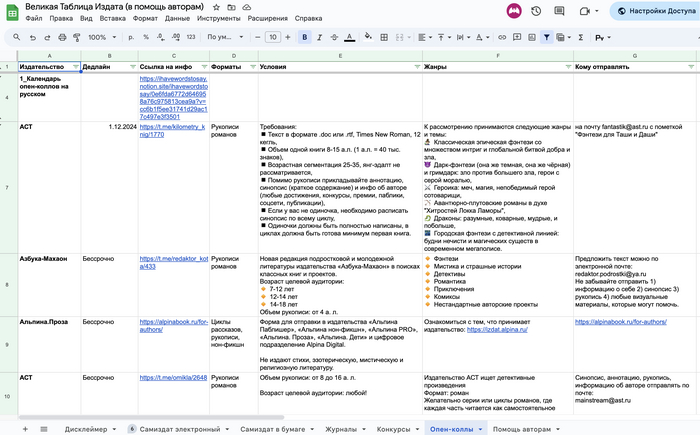Viewport: 700px width, 435px height.
Task: Open the redaktor_kot Telegram link
Action: click(174, 263)
